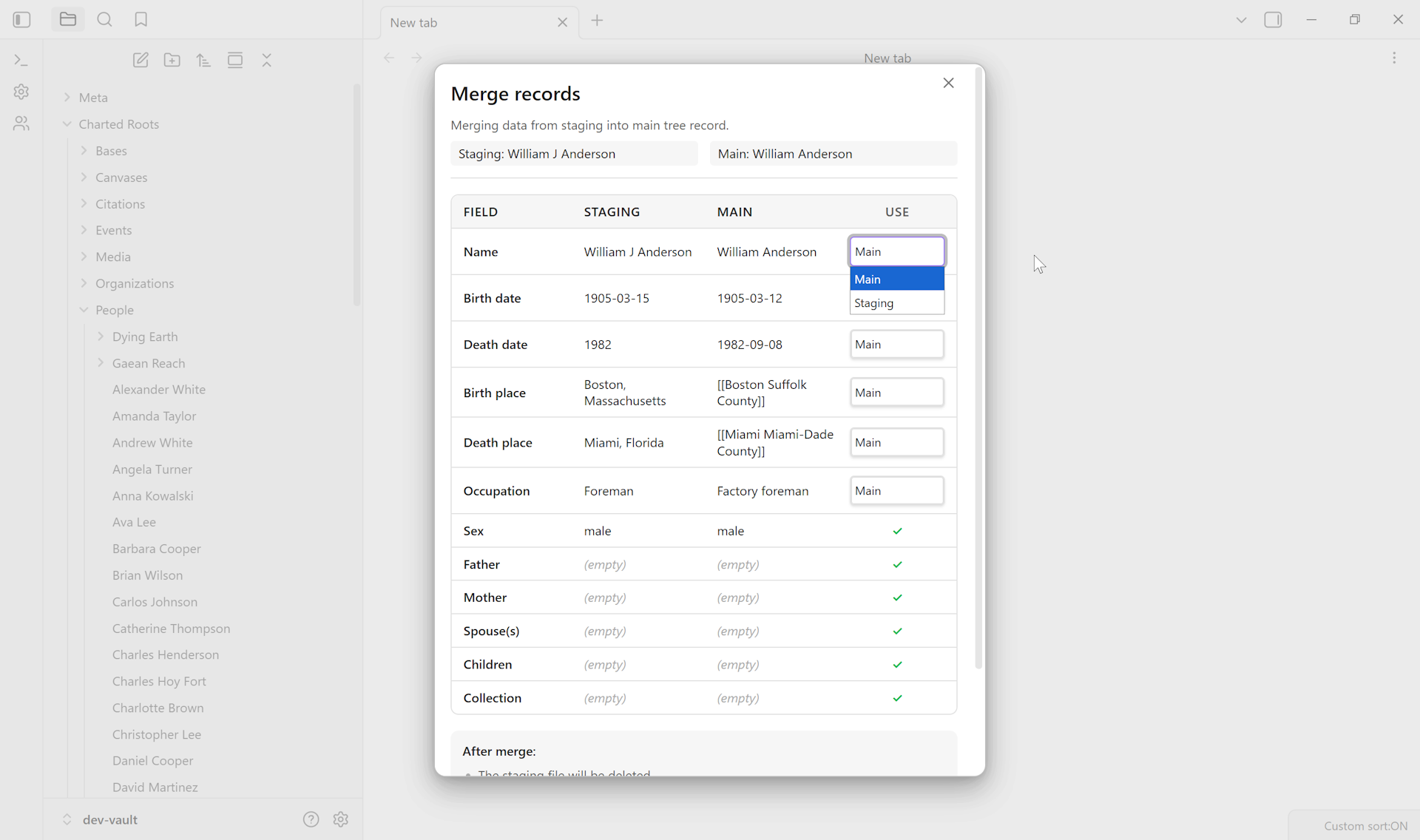Navigate forward with the right arrow
This screenshot has height=840, width=1420.
417,58
